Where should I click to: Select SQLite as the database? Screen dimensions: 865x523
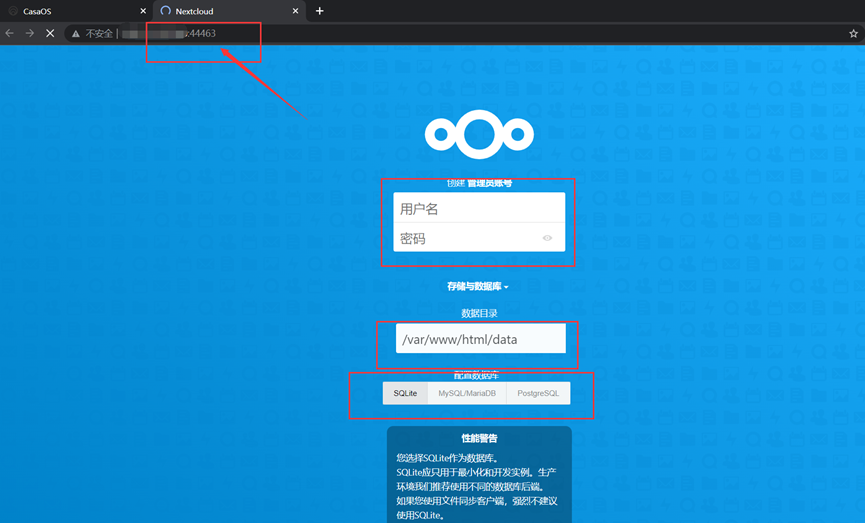point(405,393)
